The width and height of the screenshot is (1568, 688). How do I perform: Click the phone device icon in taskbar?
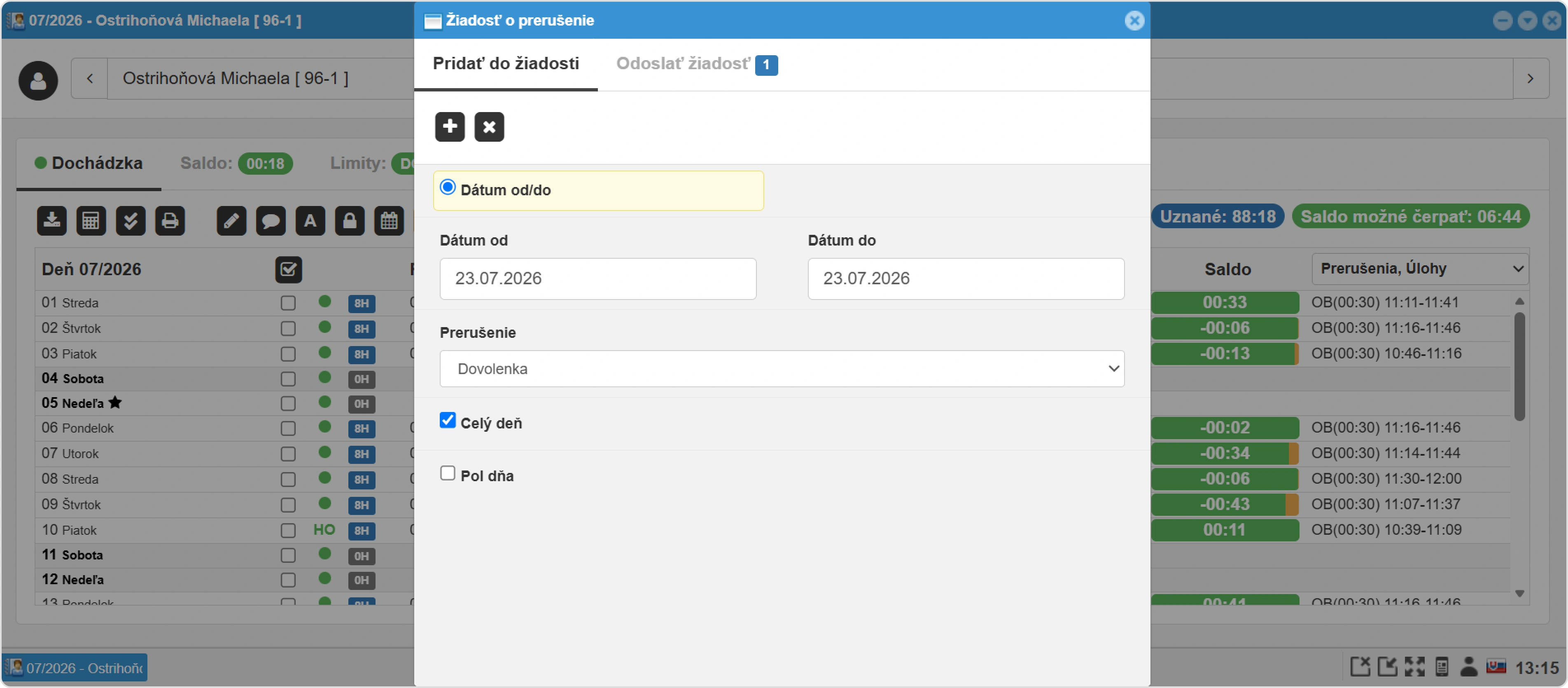pyautogui.click(x=1442, y=667)
